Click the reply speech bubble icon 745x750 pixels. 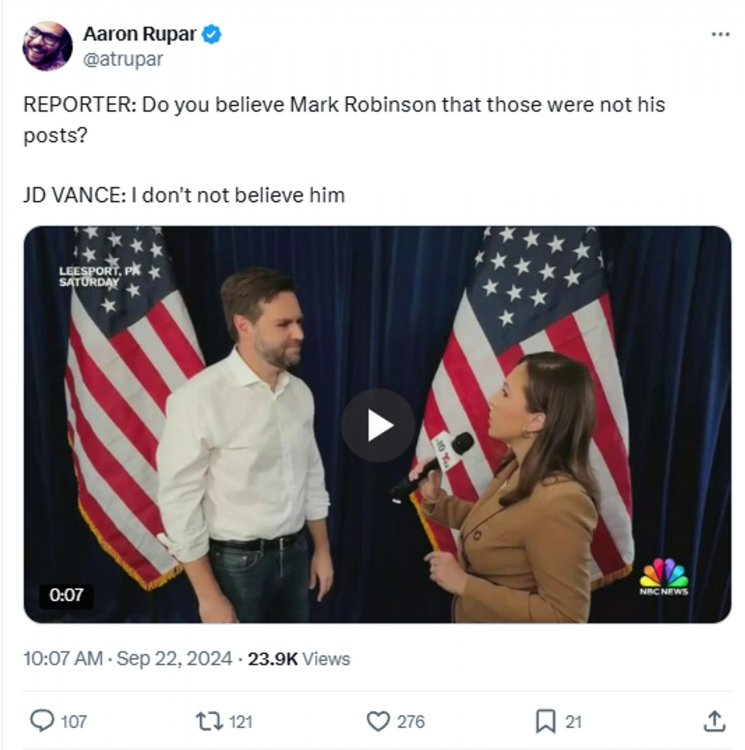[42, 721]
